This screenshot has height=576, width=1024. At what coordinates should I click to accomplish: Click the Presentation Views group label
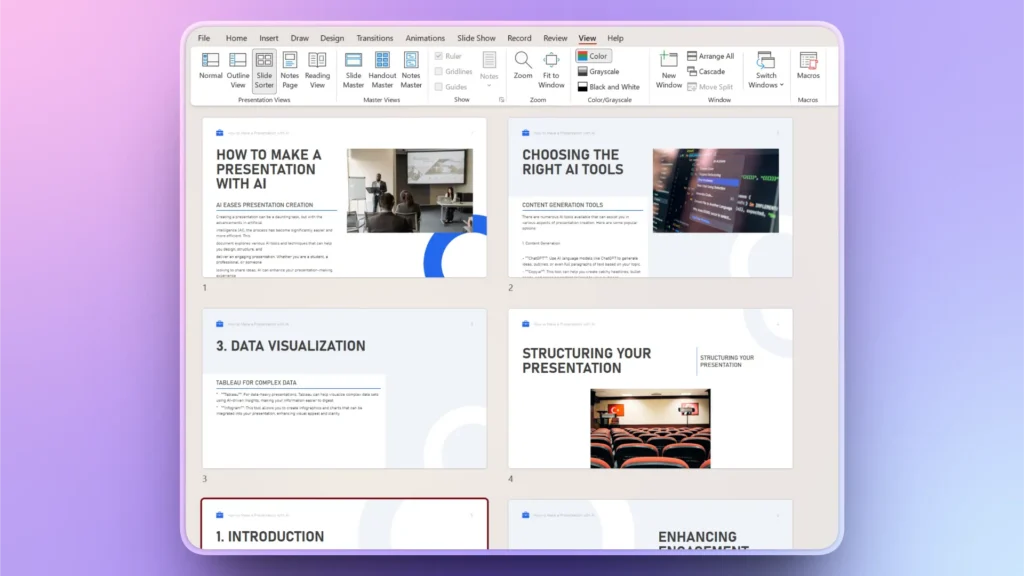[264, 100]
